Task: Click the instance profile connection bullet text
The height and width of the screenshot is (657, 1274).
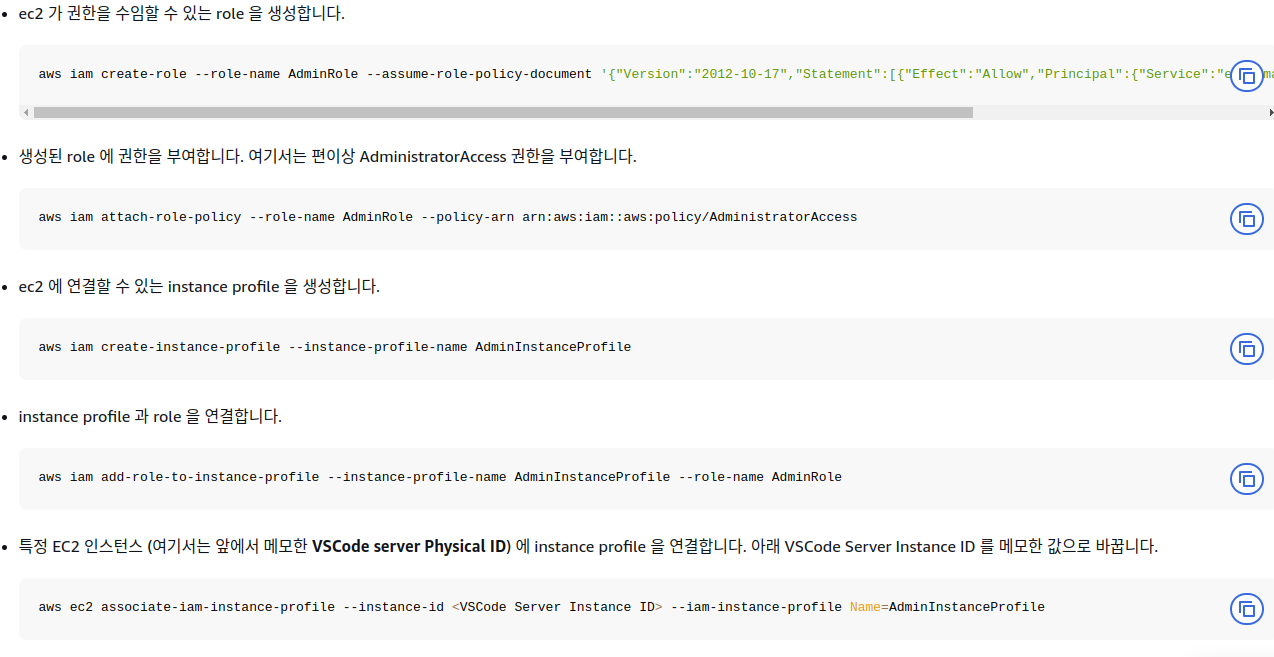Action: 150,416
